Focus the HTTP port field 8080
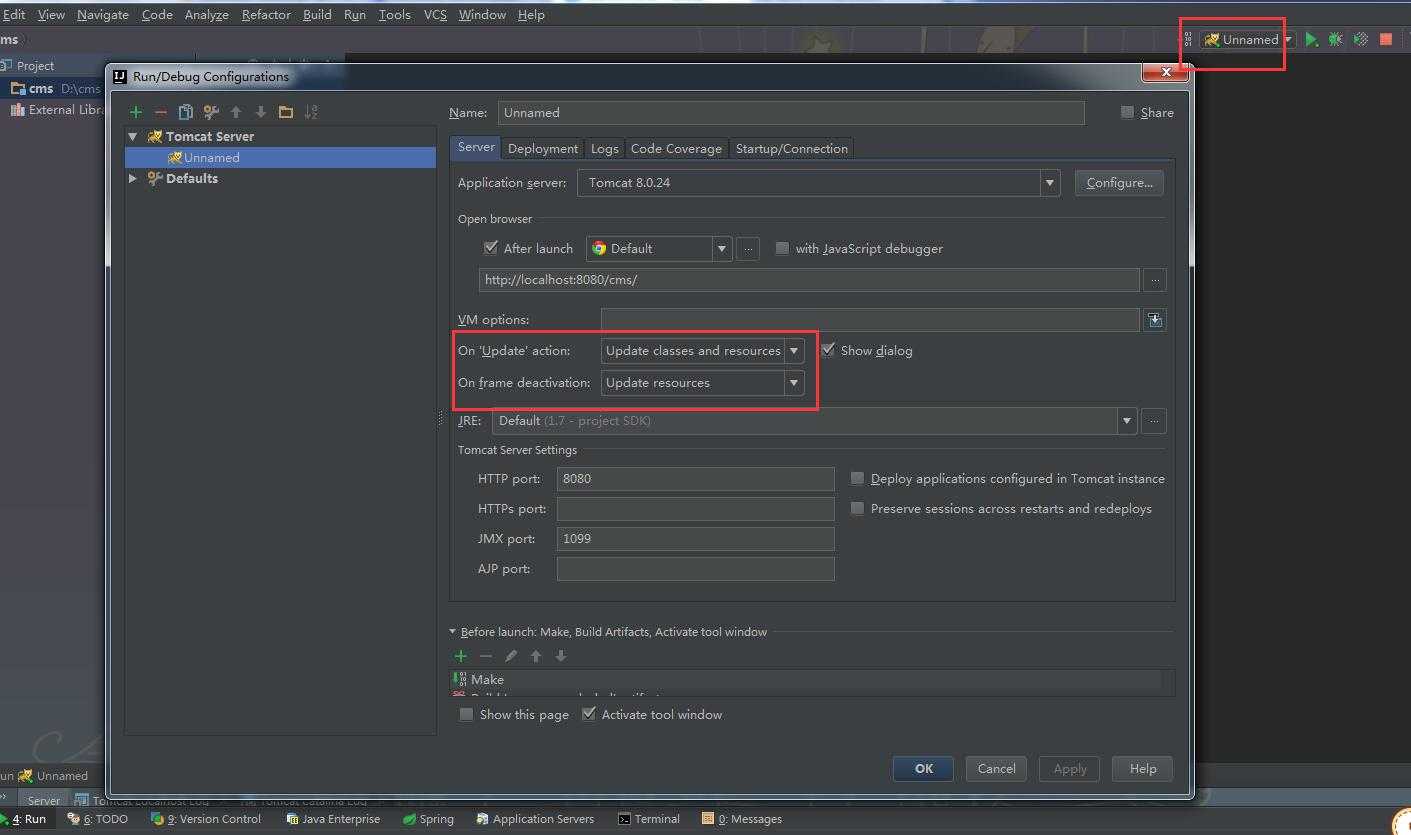Viewport: 1411px width, 835px height. (695, 479)
